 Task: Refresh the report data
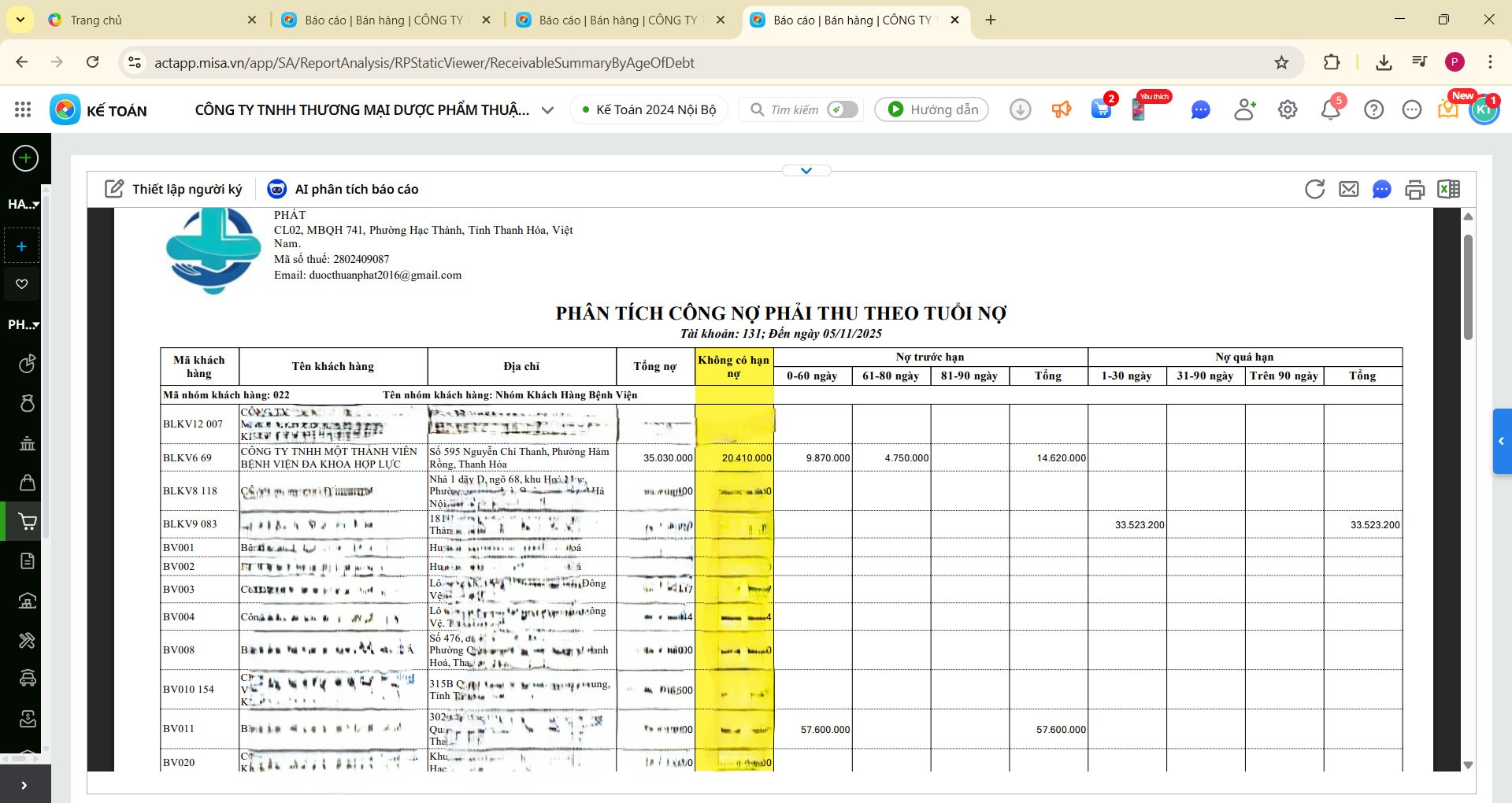point(1314,189)
